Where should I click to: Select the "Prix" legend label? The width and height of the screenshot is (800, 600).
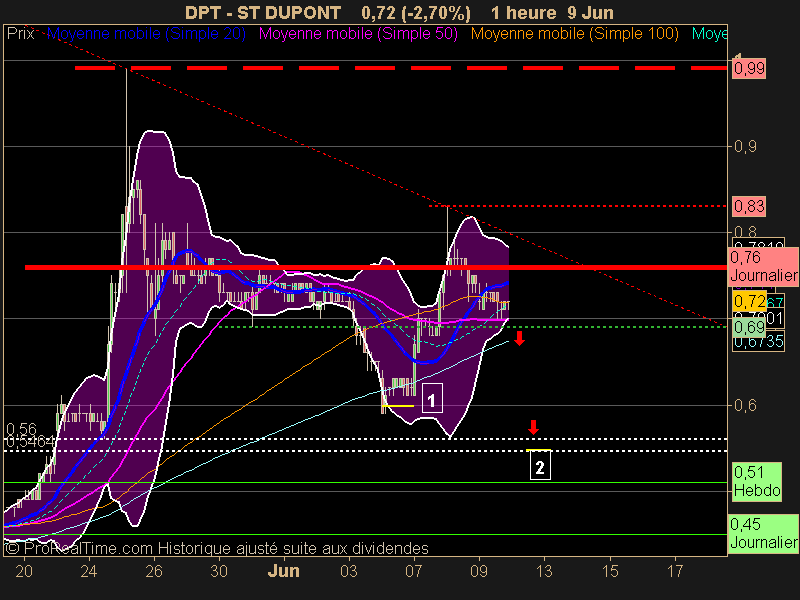coord(20,34)
